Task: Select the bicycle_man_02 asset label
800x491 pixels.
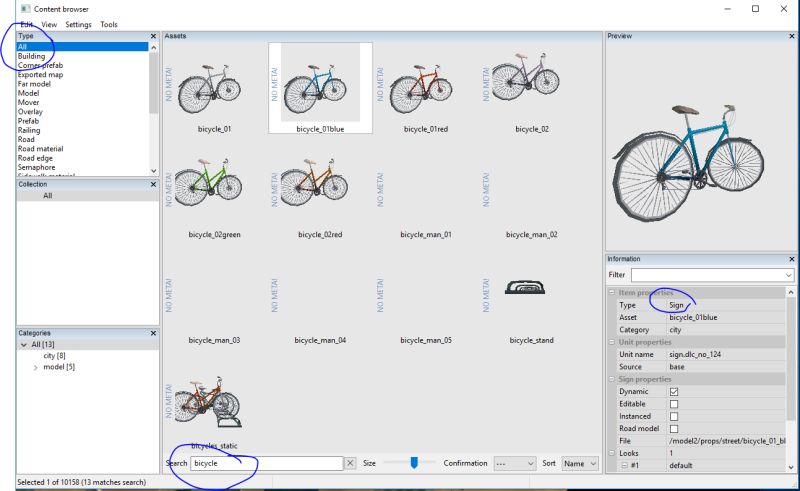Action: tap(532, 235)
